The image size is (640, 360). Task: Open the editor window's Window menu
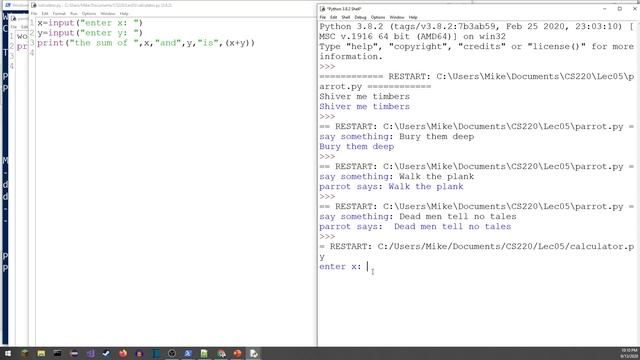point(108,13)
